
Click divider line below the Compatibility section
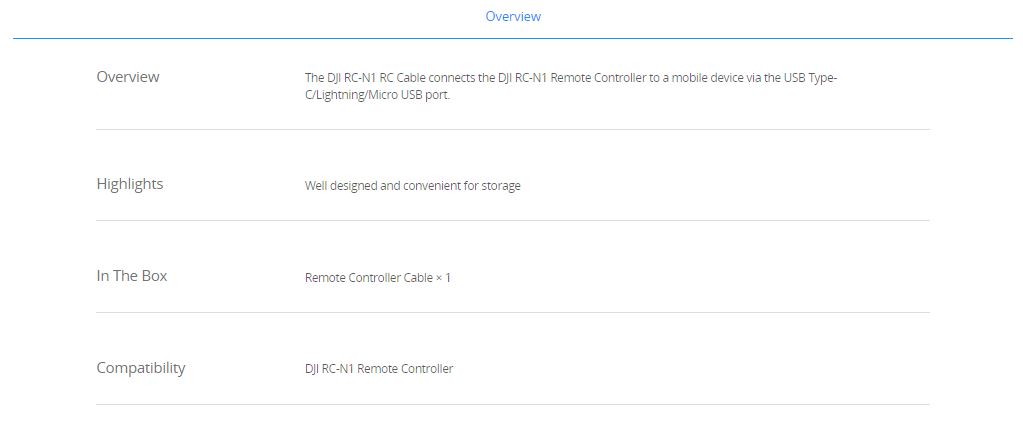coord(513,404)
